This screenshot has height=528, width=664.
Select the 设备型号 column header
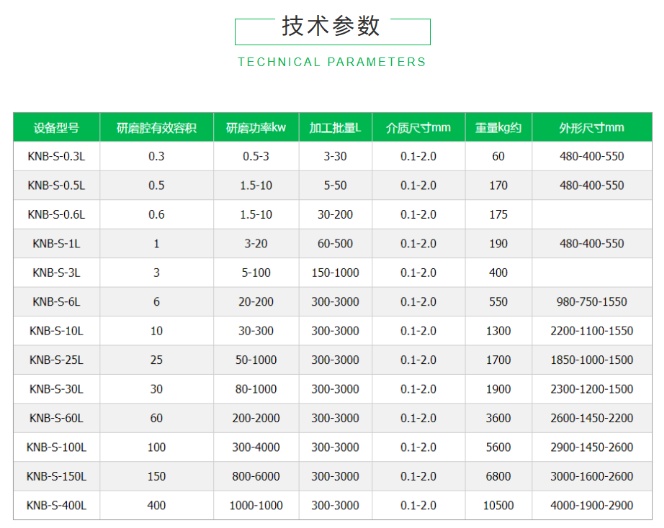56,128
